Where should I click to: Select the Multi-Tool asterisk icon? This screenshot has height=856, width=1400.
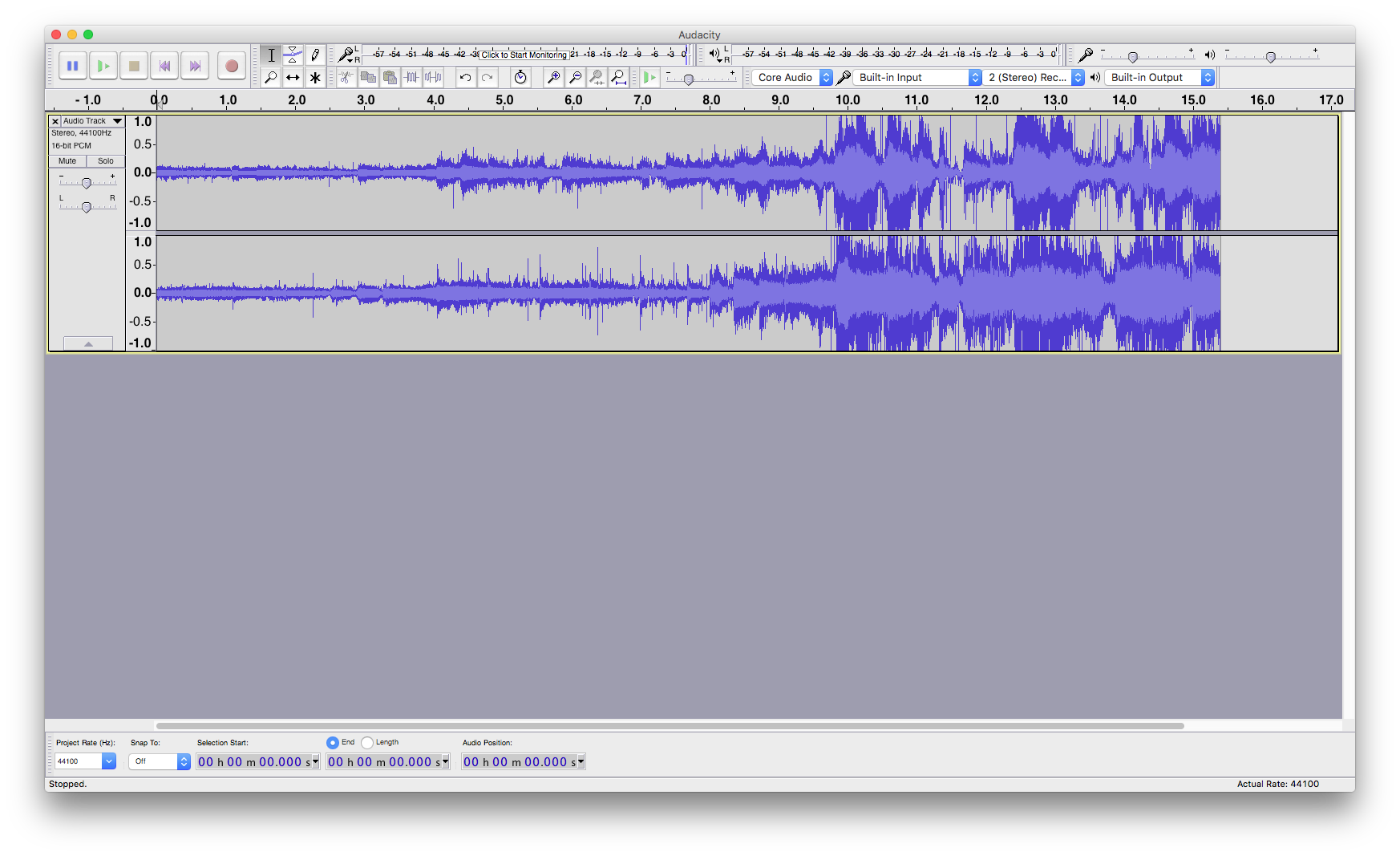(x=315, y=77)
